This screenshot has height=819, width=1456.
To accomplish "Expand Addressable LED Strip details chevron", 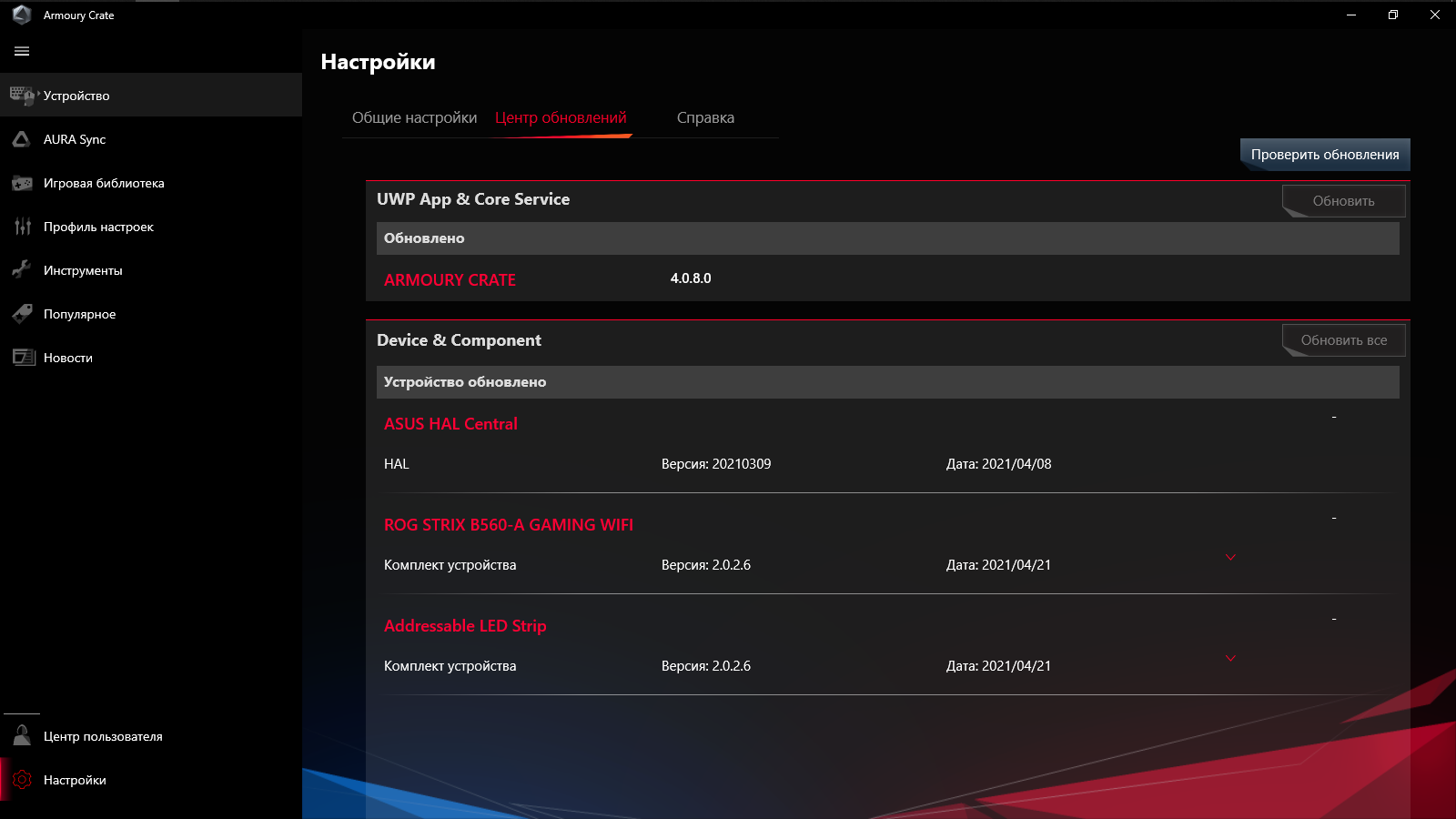I will 1230,658.
